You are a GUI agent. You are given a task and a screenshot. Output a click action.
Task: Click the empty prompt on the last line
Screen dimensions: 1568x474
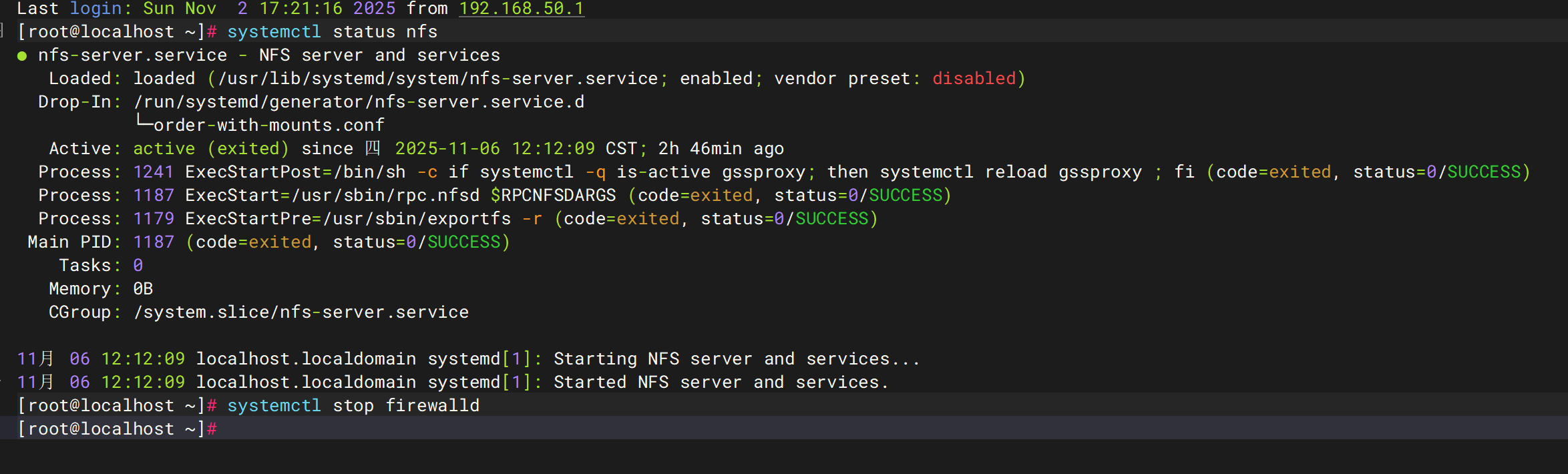117,429
